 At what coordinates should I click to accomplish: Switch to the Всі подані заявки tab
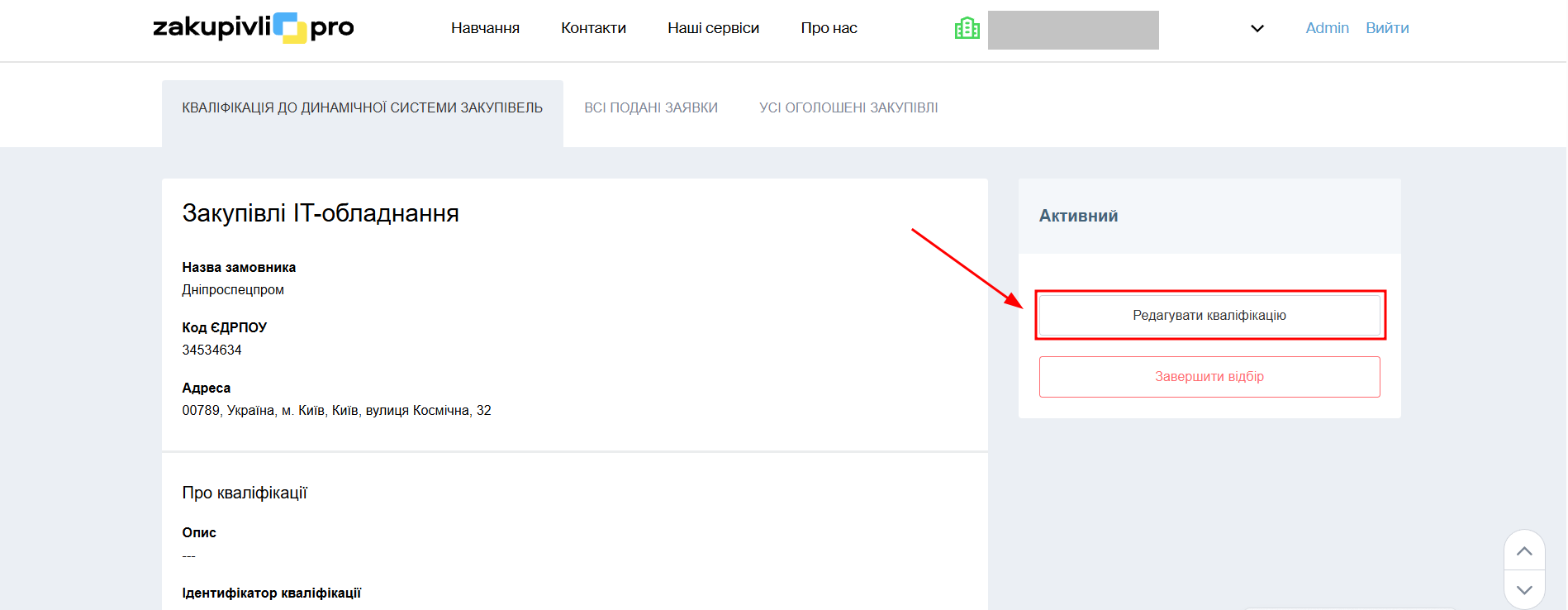[651, 107]
